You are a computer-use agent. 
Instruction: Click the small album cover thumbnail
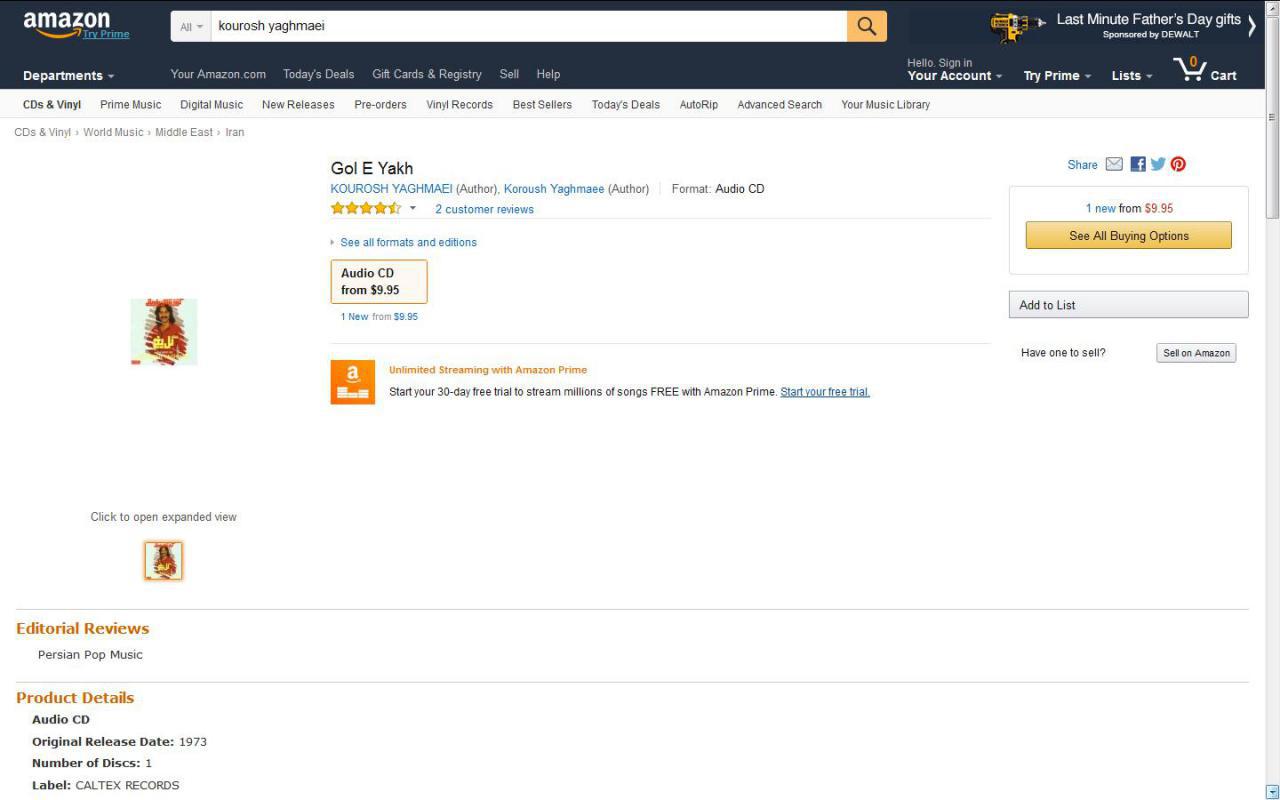pos(164,561)
